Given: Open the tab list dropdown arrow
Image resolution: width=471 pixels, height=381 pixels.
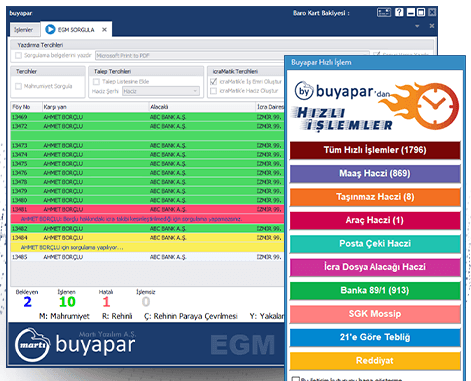Looking at the screenshot, I should [417, 26].
